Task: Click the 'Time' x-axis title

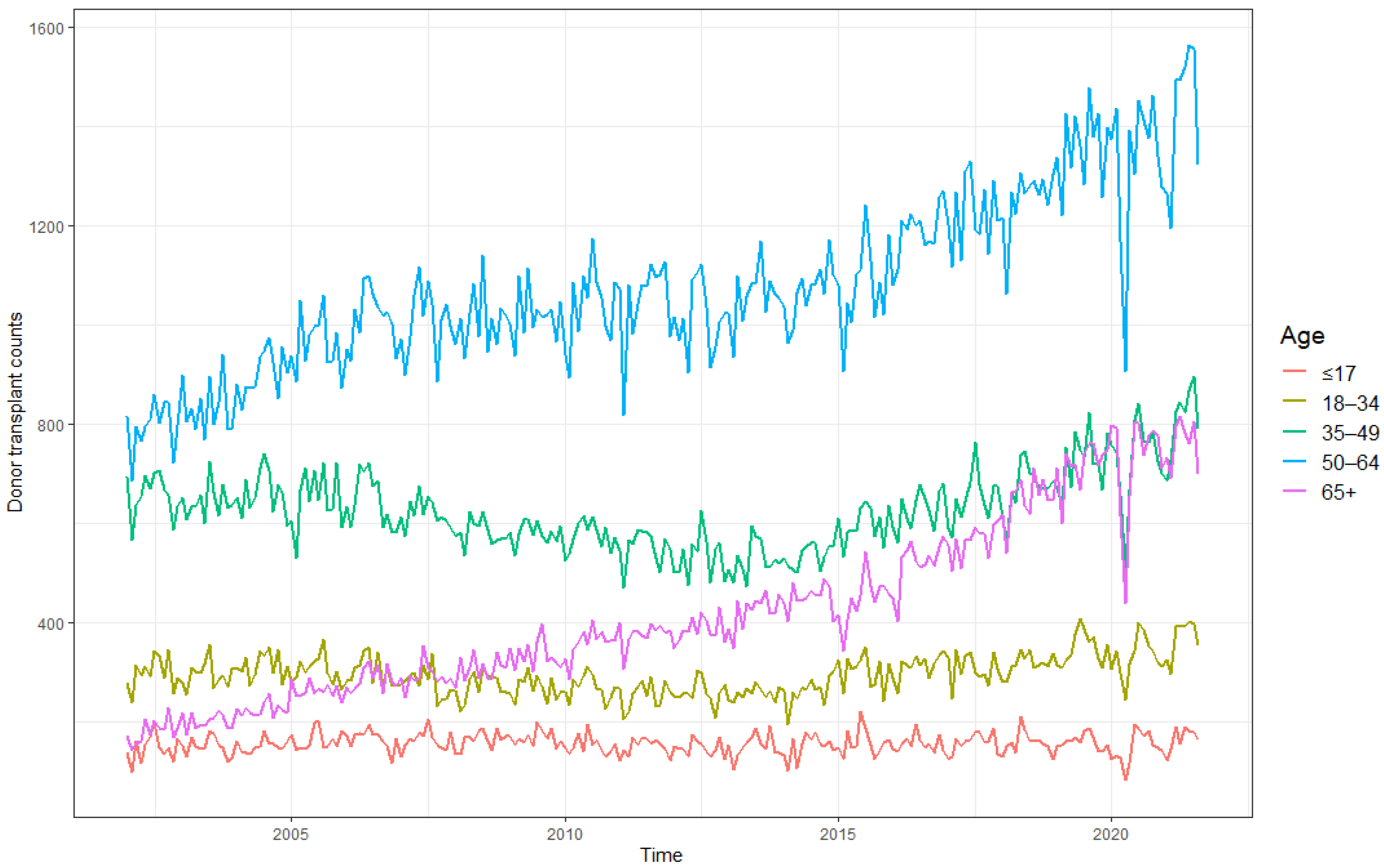Action: pos(661,855)
